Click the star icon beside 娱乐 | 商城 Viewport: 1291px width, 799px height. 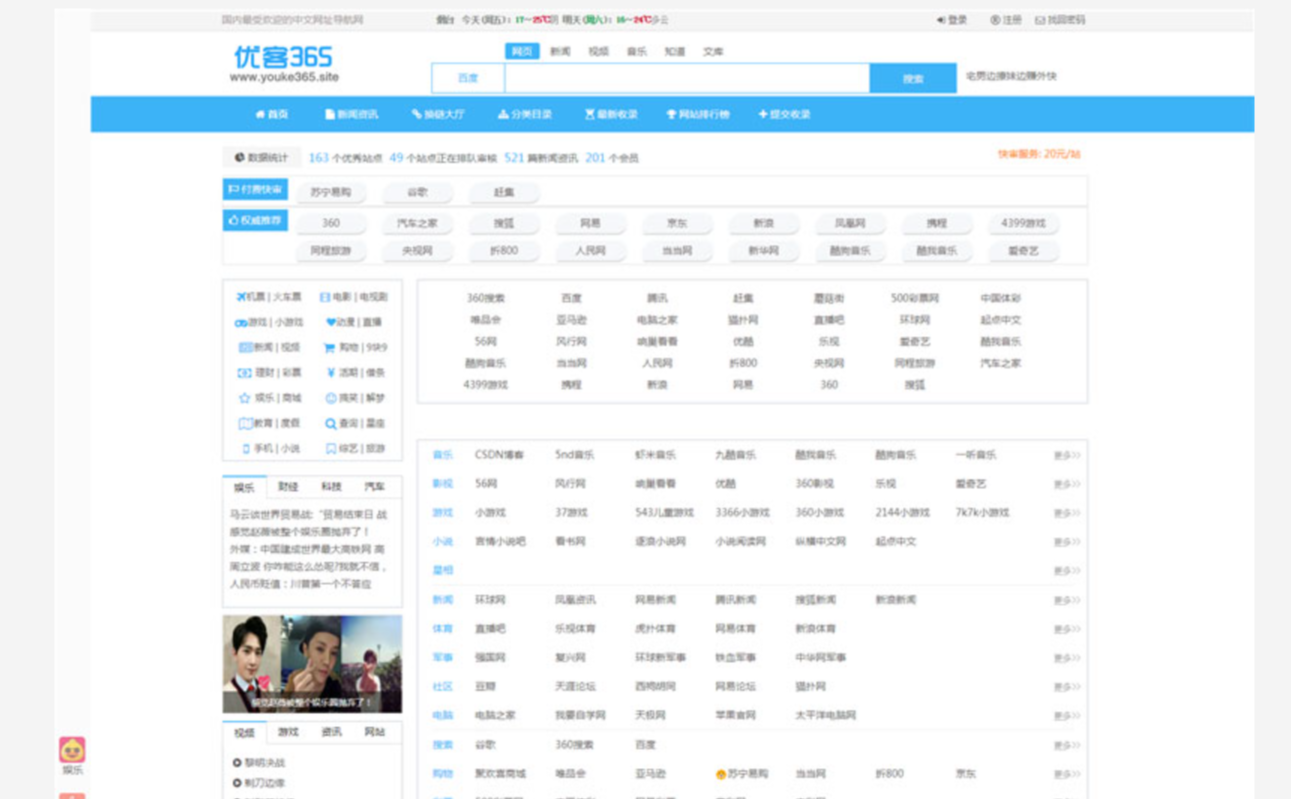pos(244,398)
